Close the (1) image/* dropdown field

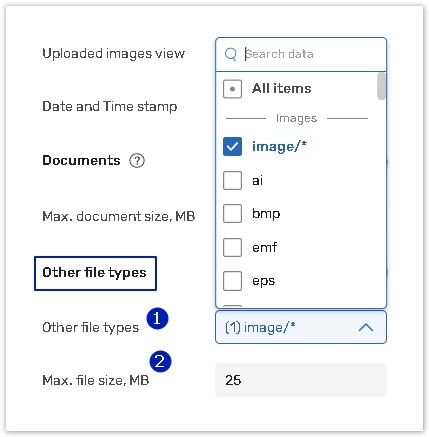click(x=301, y=327)
